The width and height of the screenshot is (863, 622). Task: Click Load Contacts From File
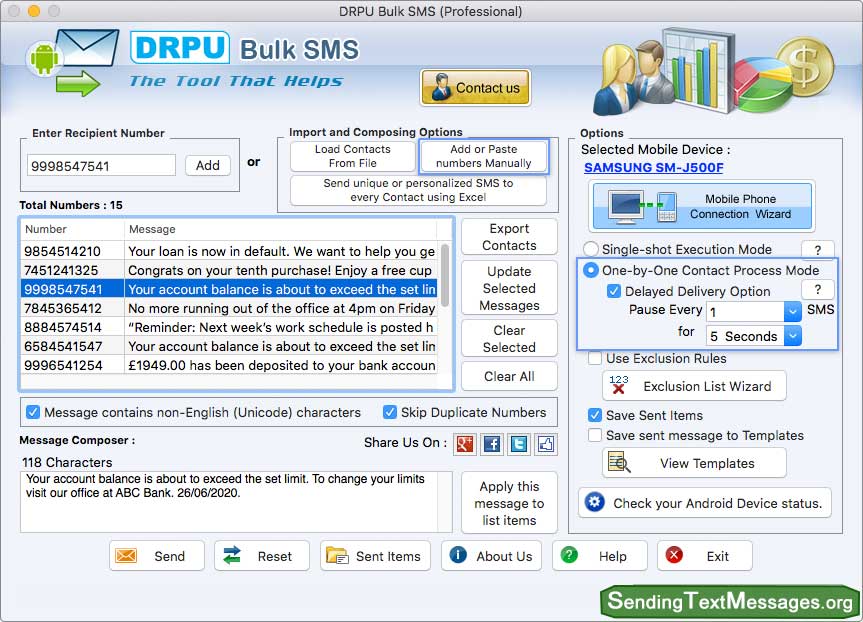353,156
